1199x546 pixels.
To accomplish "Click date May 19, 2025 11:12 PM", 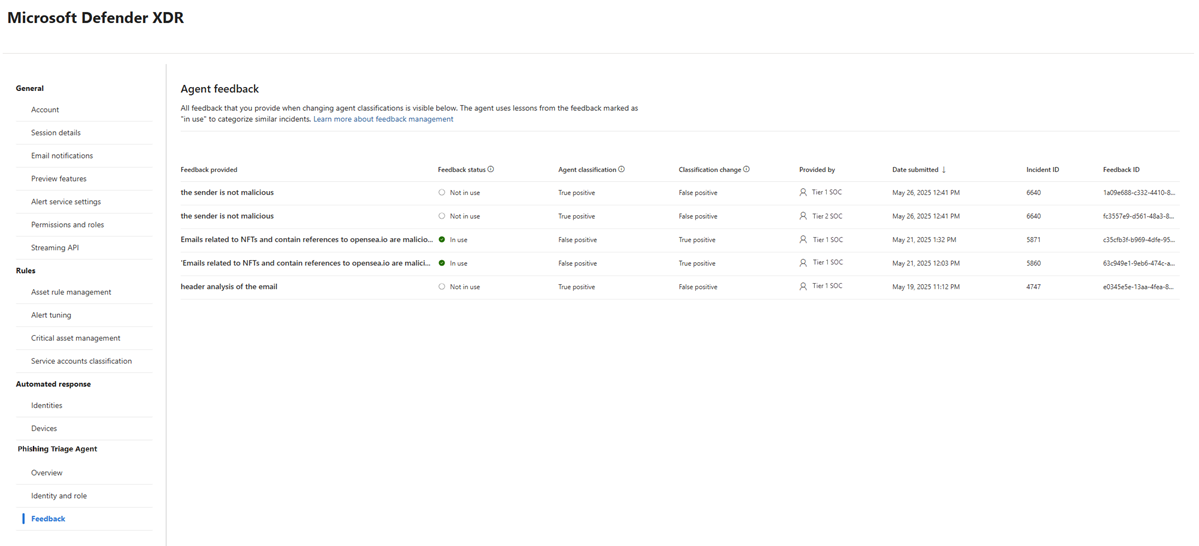I will [925, 286].
